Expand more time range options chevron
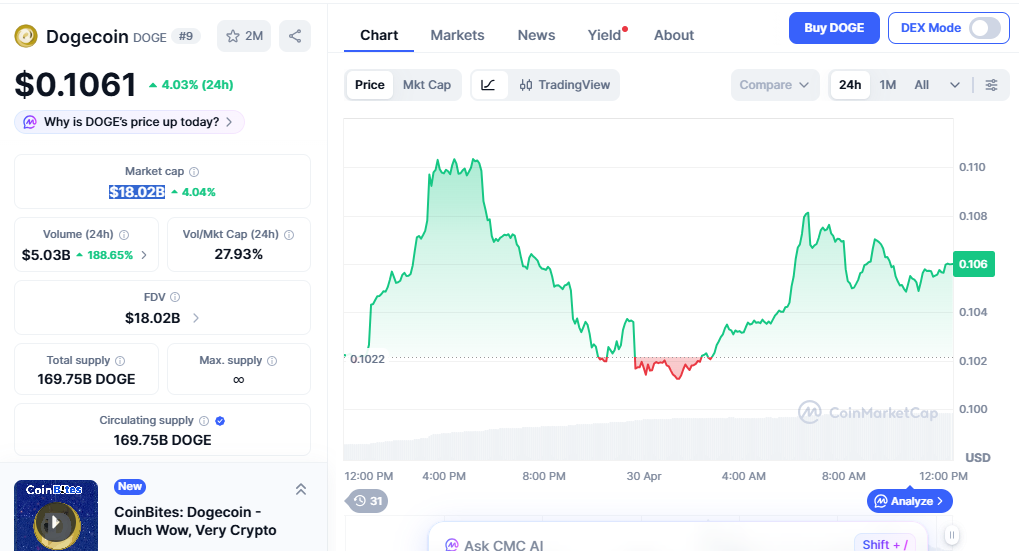The image size is (1019, 551). point(955,85)
